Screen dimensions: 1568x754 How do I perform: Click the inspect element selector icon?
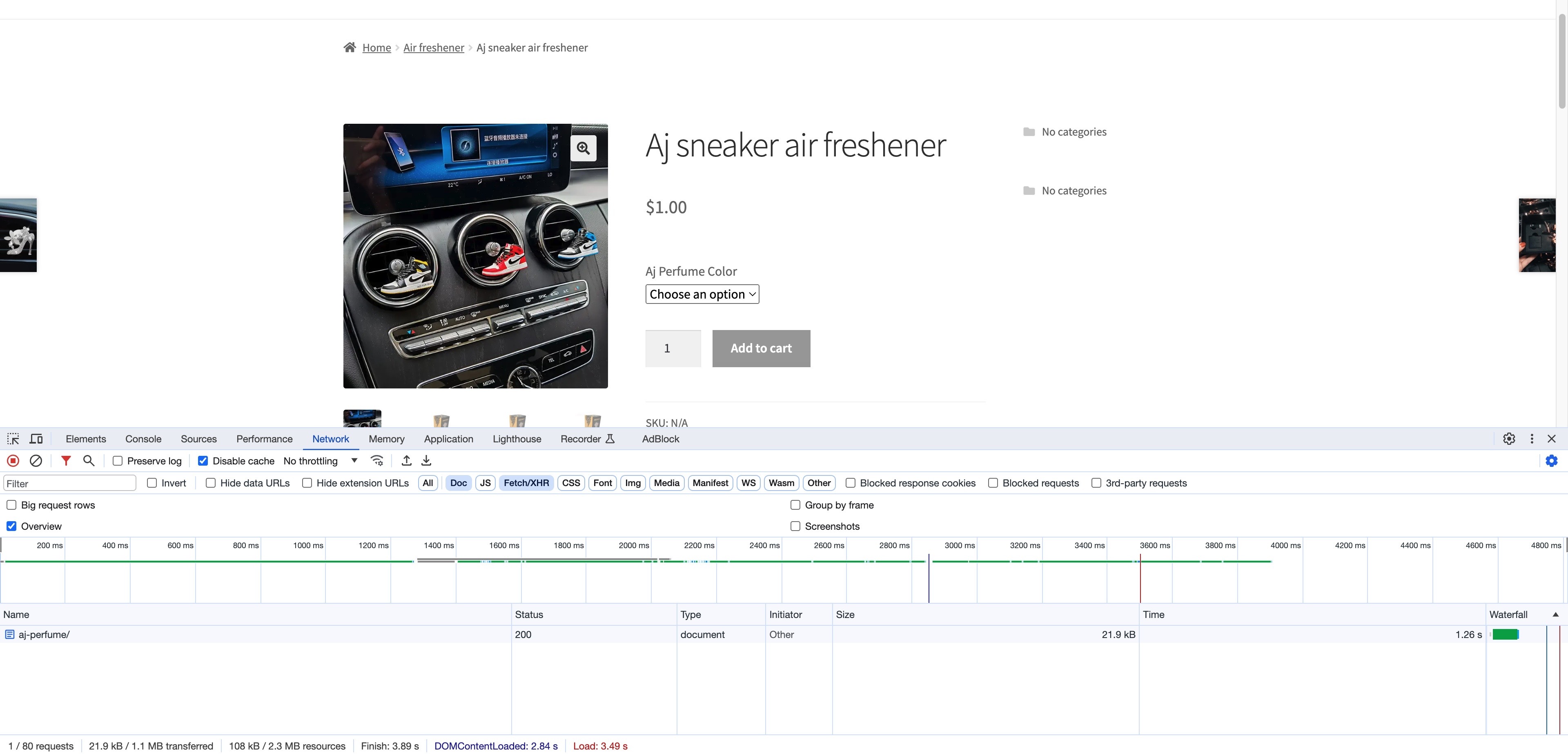(13, 439)
